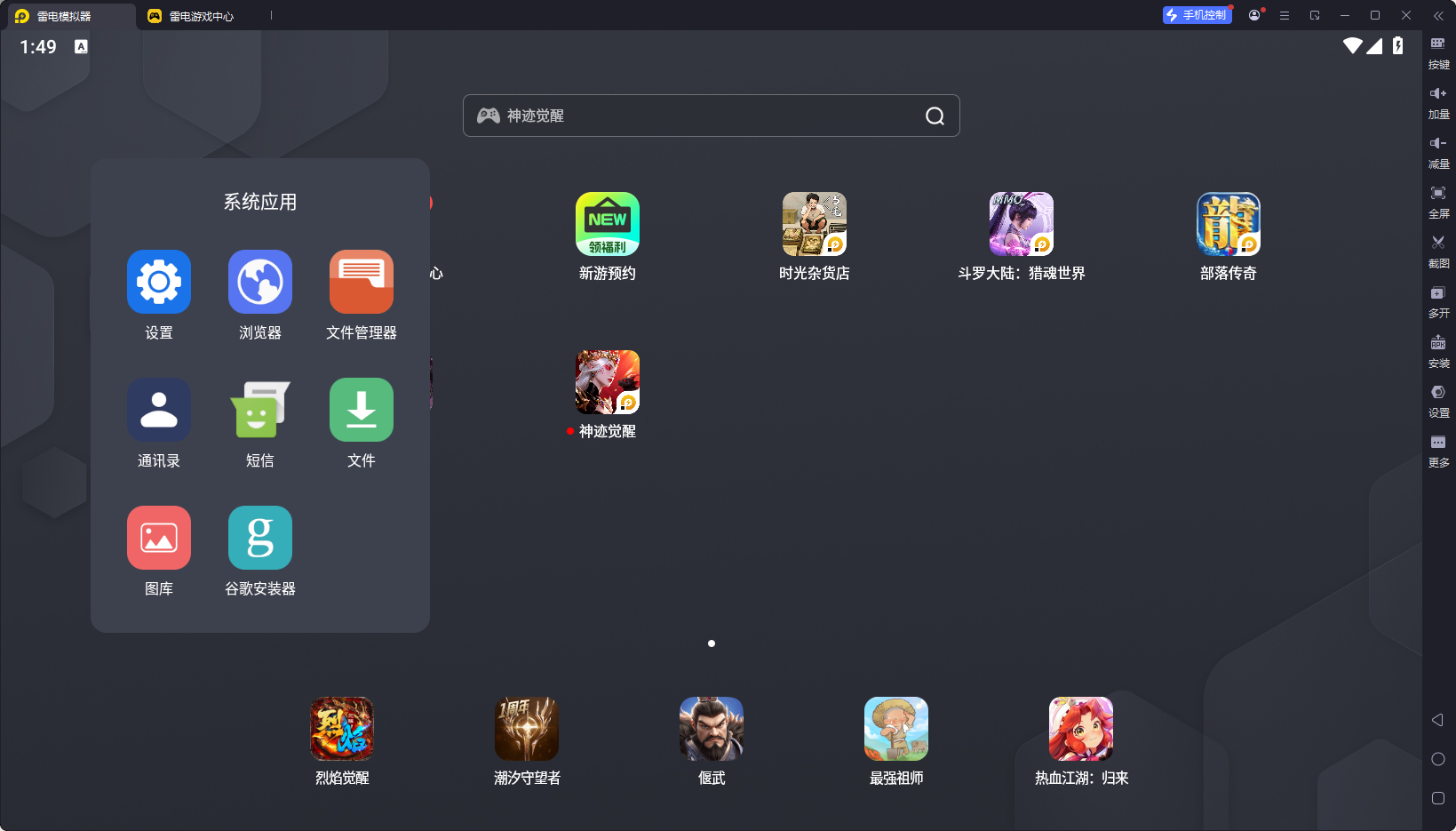Open the 文件 downloads app
The height and width of the screenshot is (831, 1456).
pyautogui.click(x=362, y=410)
